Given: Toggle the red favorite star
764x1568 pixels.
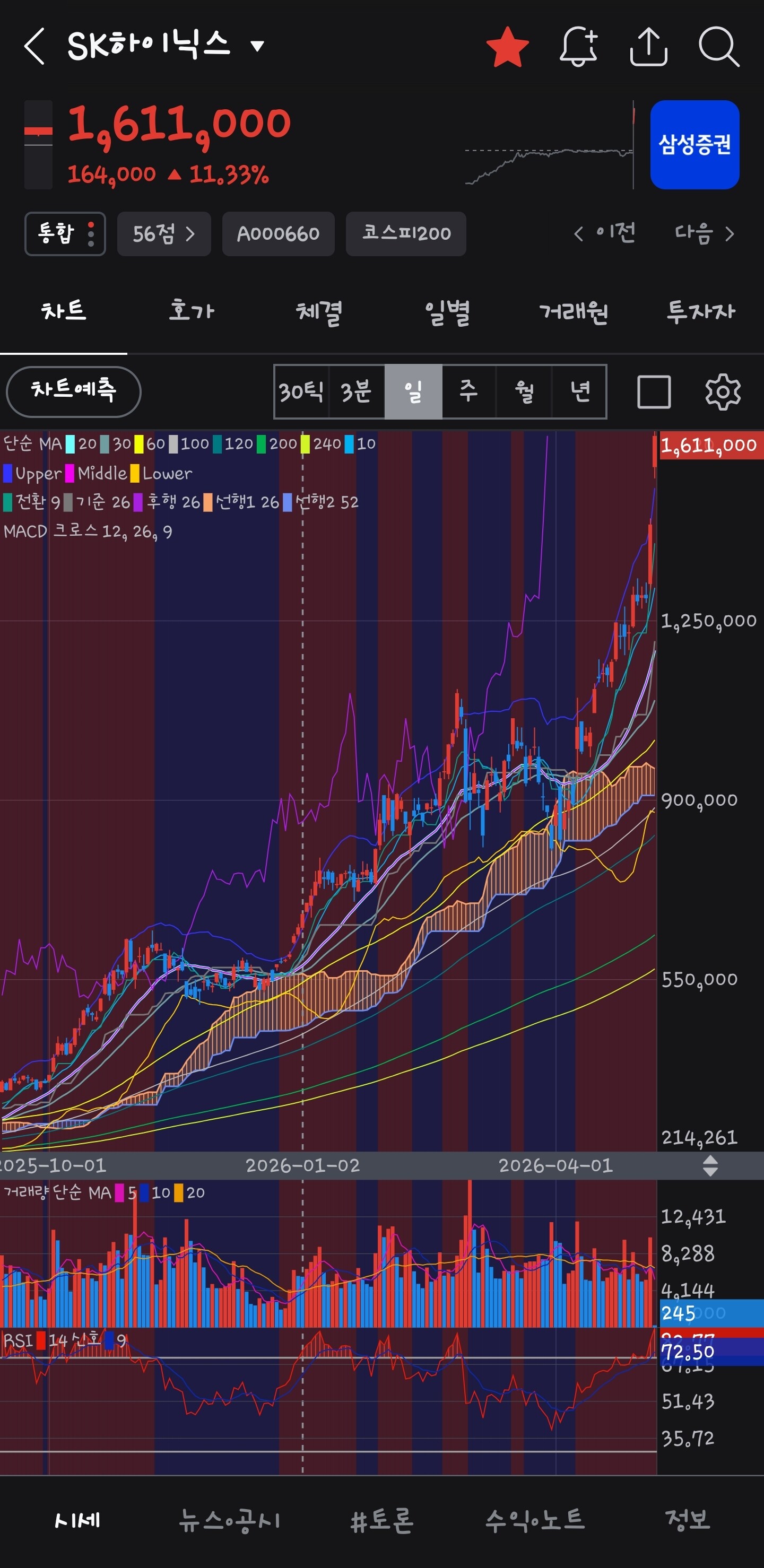Looking at the screenshot, I should point(507,46).
